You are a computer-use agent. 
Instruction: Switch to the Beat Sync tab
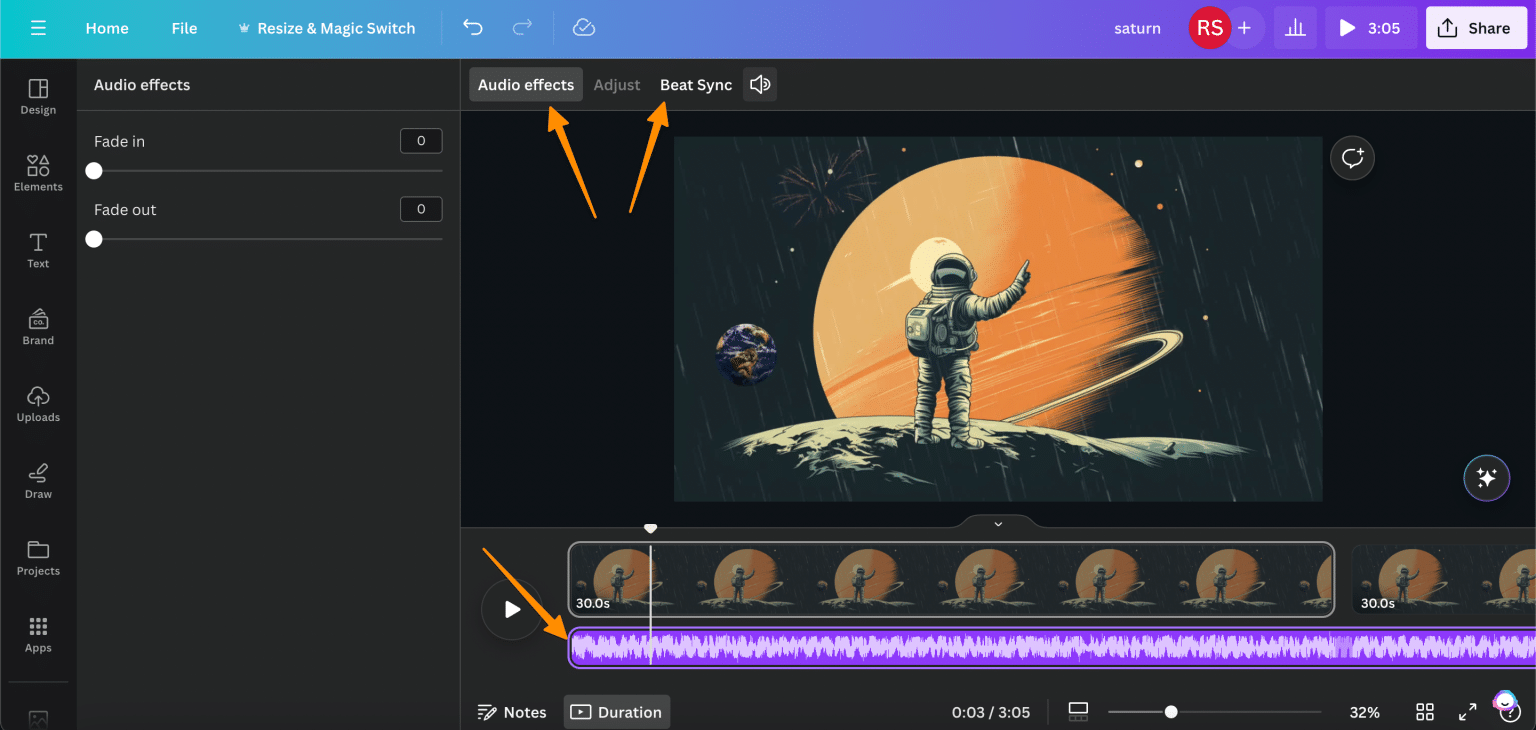(x=696, y=84)
